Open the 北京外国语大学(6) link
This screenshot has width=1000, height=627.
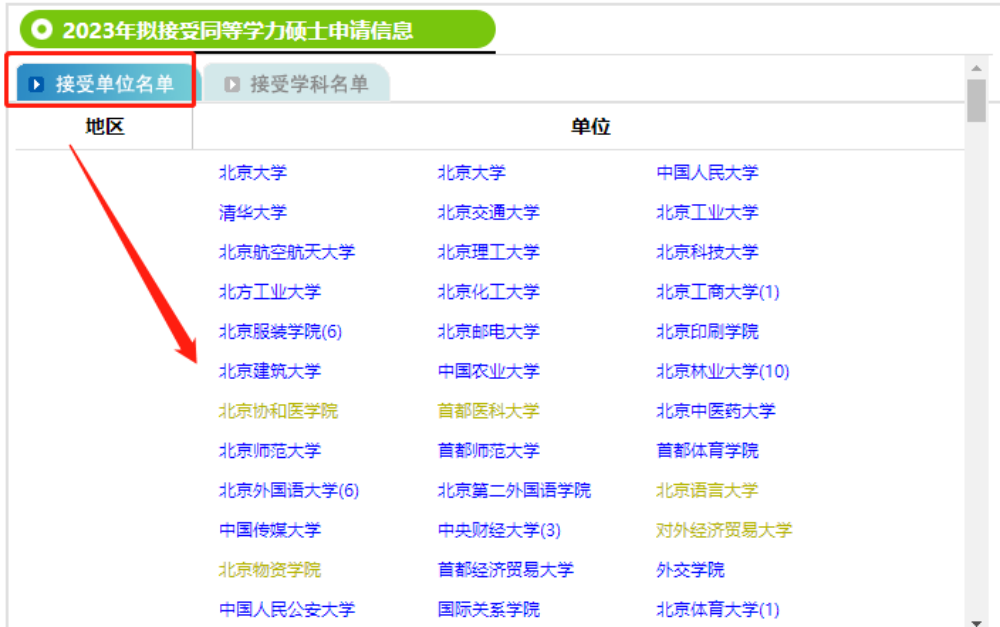[289, 490]
